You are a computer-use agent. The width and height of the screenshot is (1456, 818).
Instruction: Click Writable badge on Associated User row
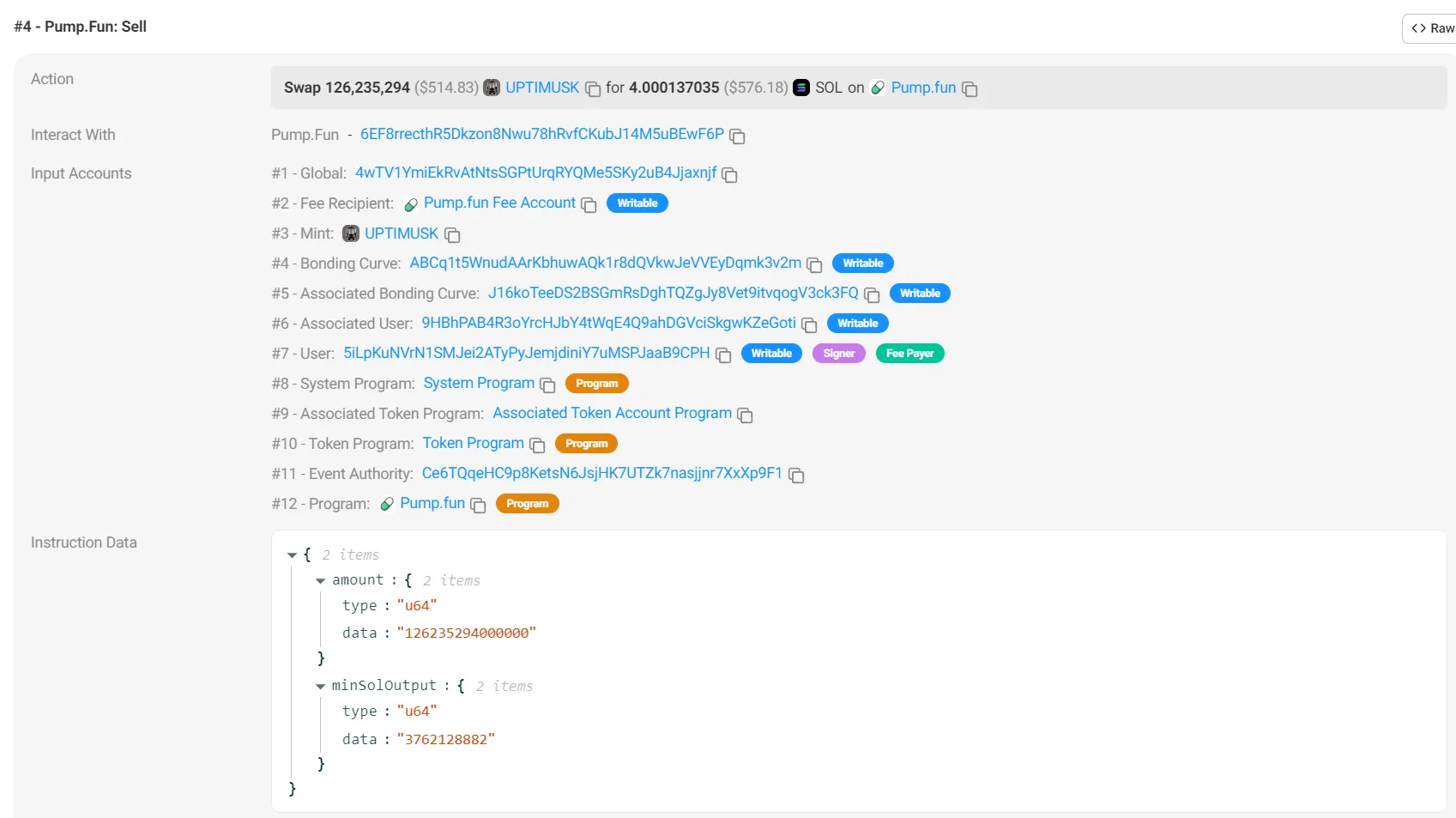[x=858, y=324]
